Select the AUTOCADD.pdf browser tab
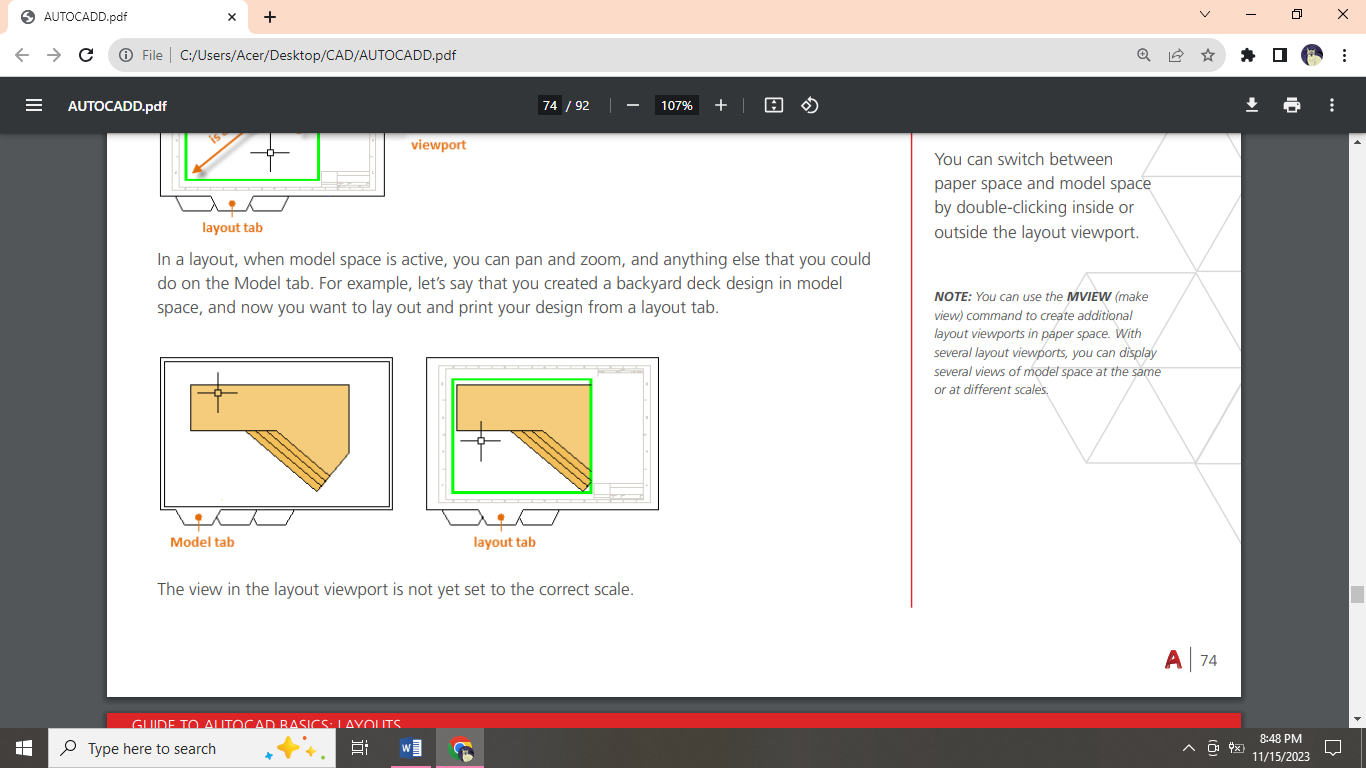Viewport: 1366px width, 768px height. (x=127, y=17)
